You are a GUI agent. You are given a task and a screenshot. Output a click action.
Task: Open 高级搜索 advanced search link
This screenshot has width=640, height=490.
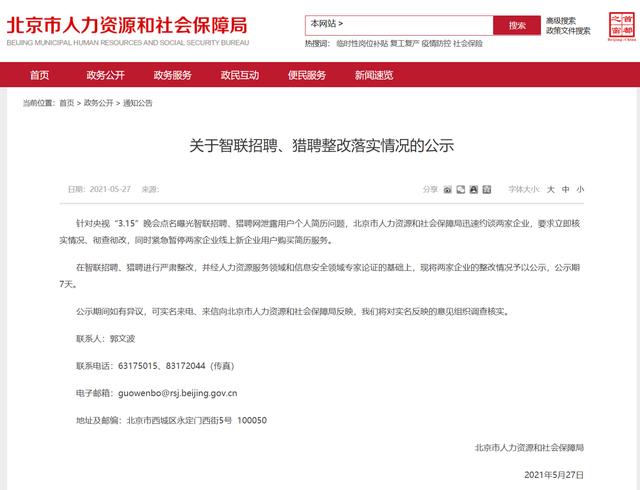pos(561,20)
